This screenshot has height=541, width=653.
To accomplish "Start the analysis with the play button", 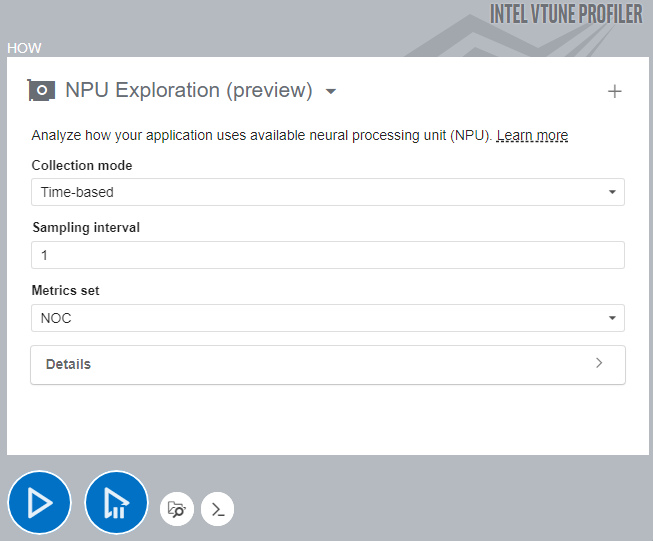I will [40, 502].
